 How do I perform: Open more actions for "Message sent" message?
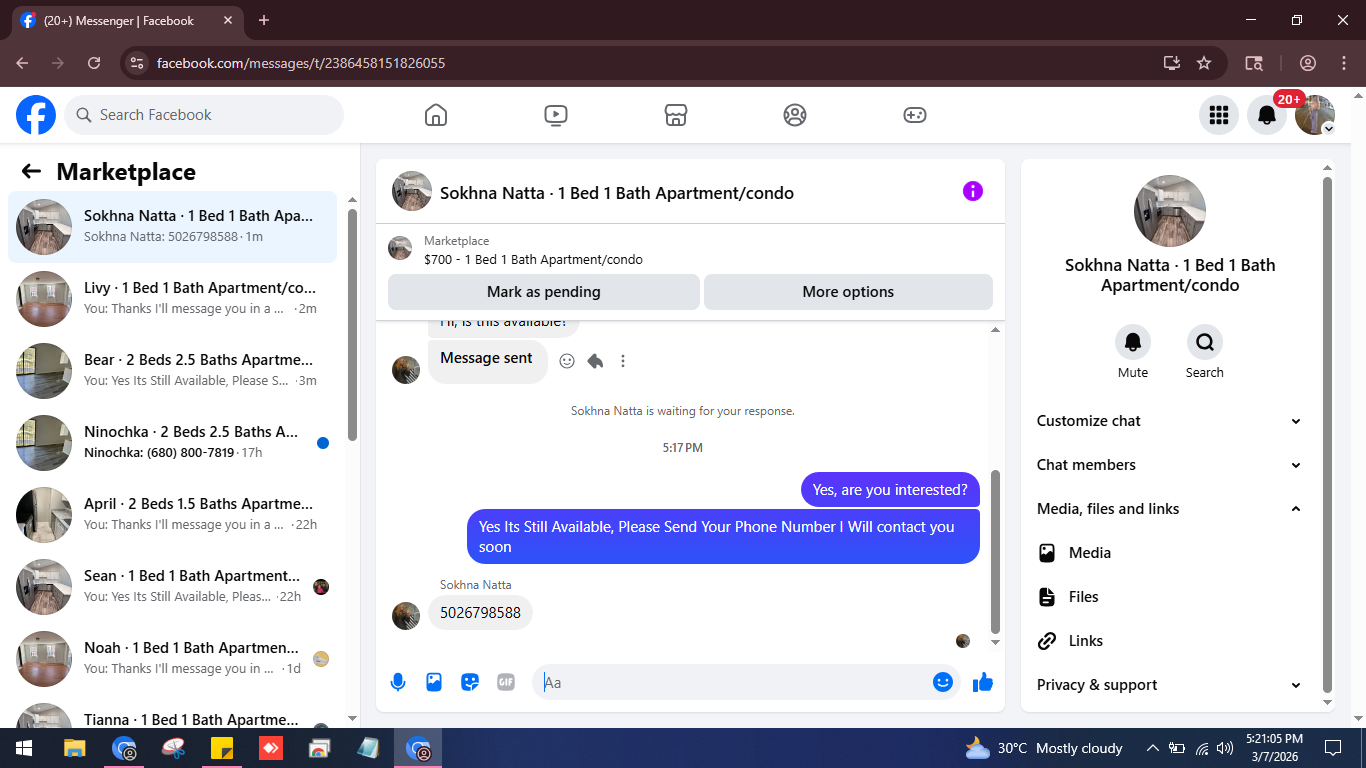click(x=623, y=361)
